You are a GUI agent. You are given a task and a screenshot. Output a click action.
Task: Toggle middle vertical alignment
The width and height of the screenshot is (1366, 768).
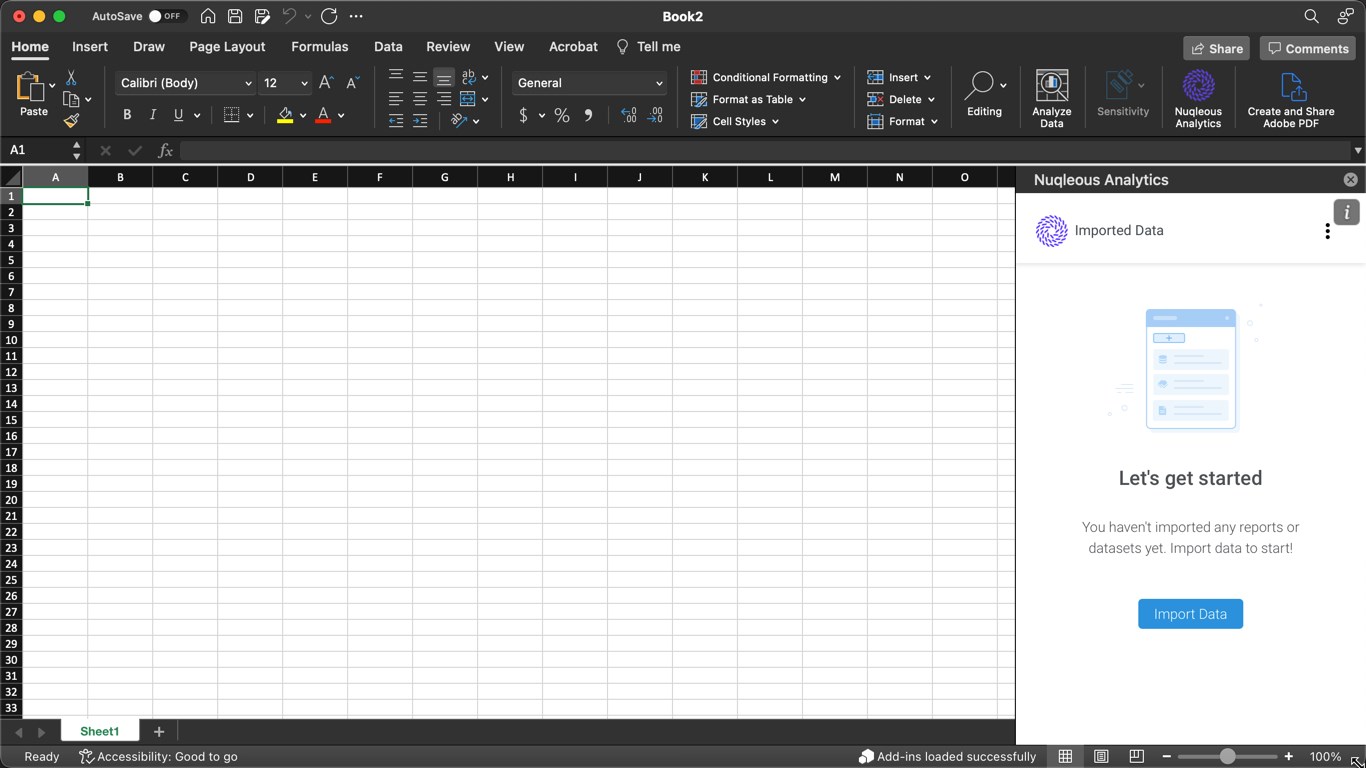tap(420, 77)
